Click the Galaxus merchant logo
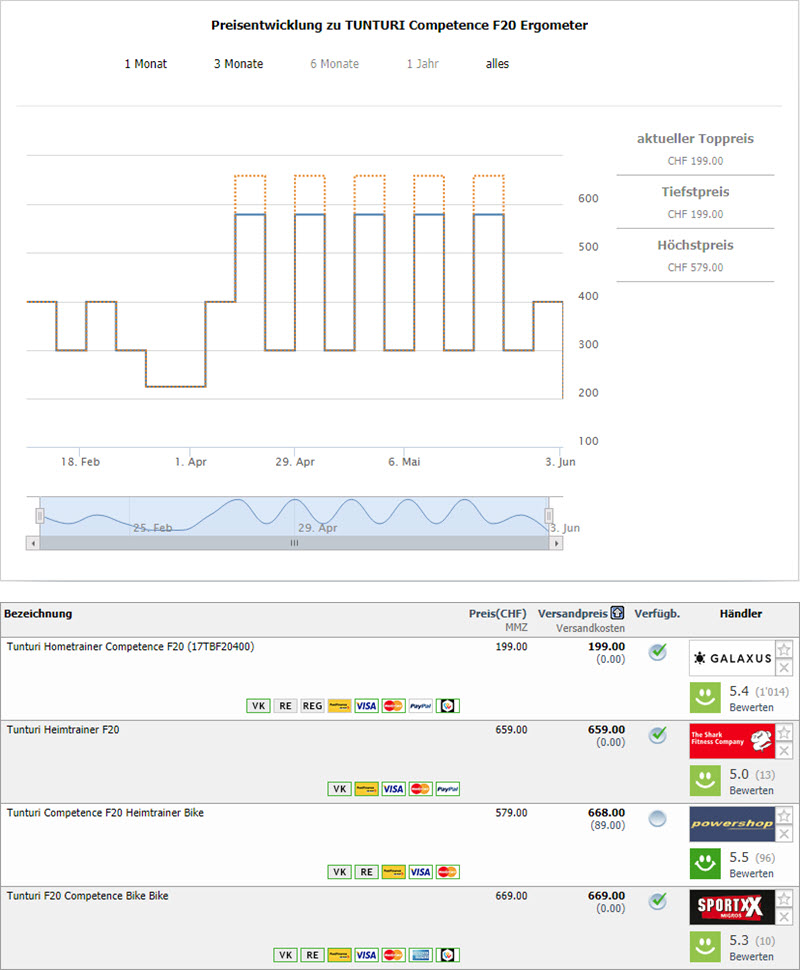Image resolution: width=800 pixels, height=970 pixels. (x=731, y=659)
